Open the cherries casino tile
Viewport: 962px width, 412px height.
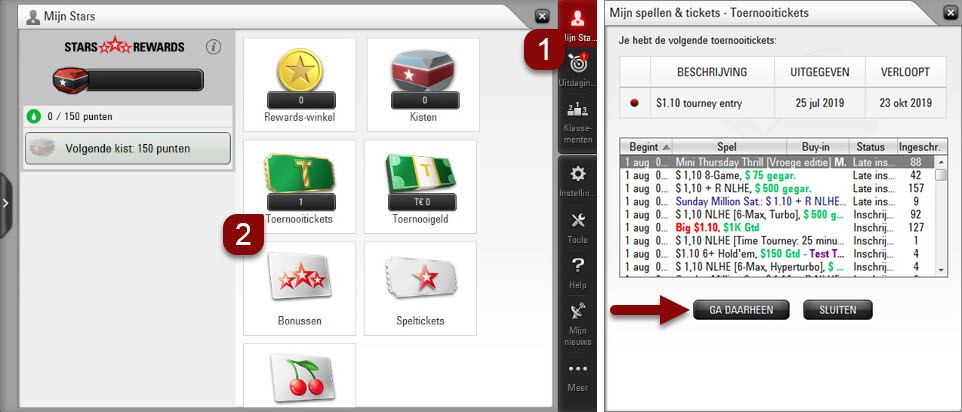pos(299,375)
